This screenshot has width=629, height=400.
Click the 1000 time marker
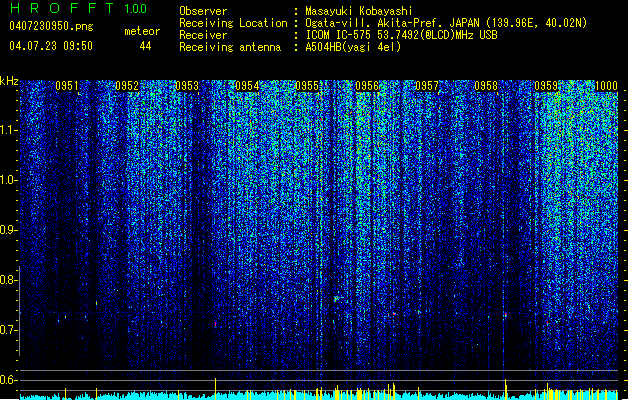click(606, 86)
